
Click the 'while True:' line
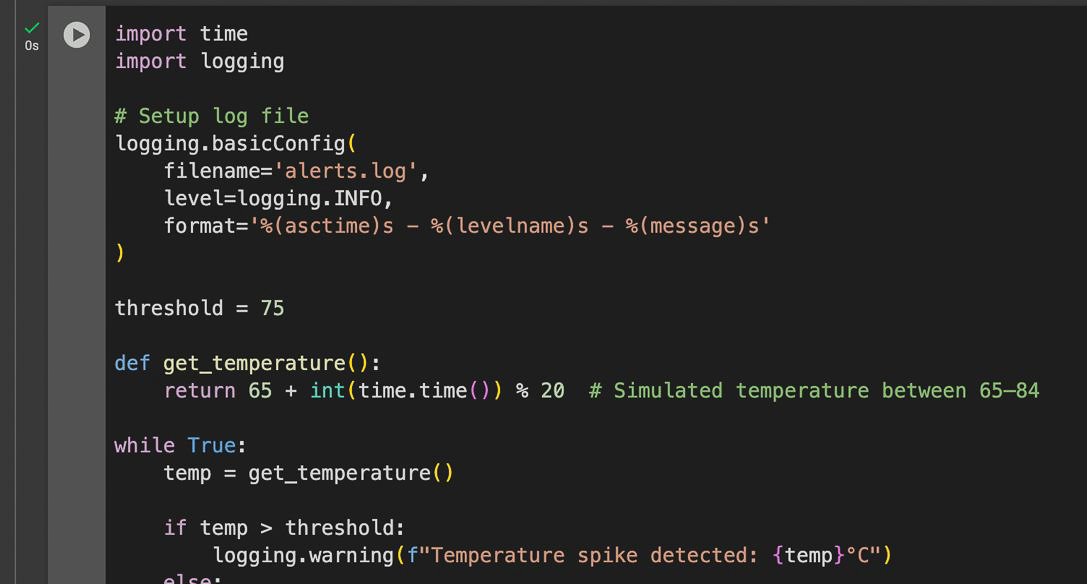click(180, 445)
